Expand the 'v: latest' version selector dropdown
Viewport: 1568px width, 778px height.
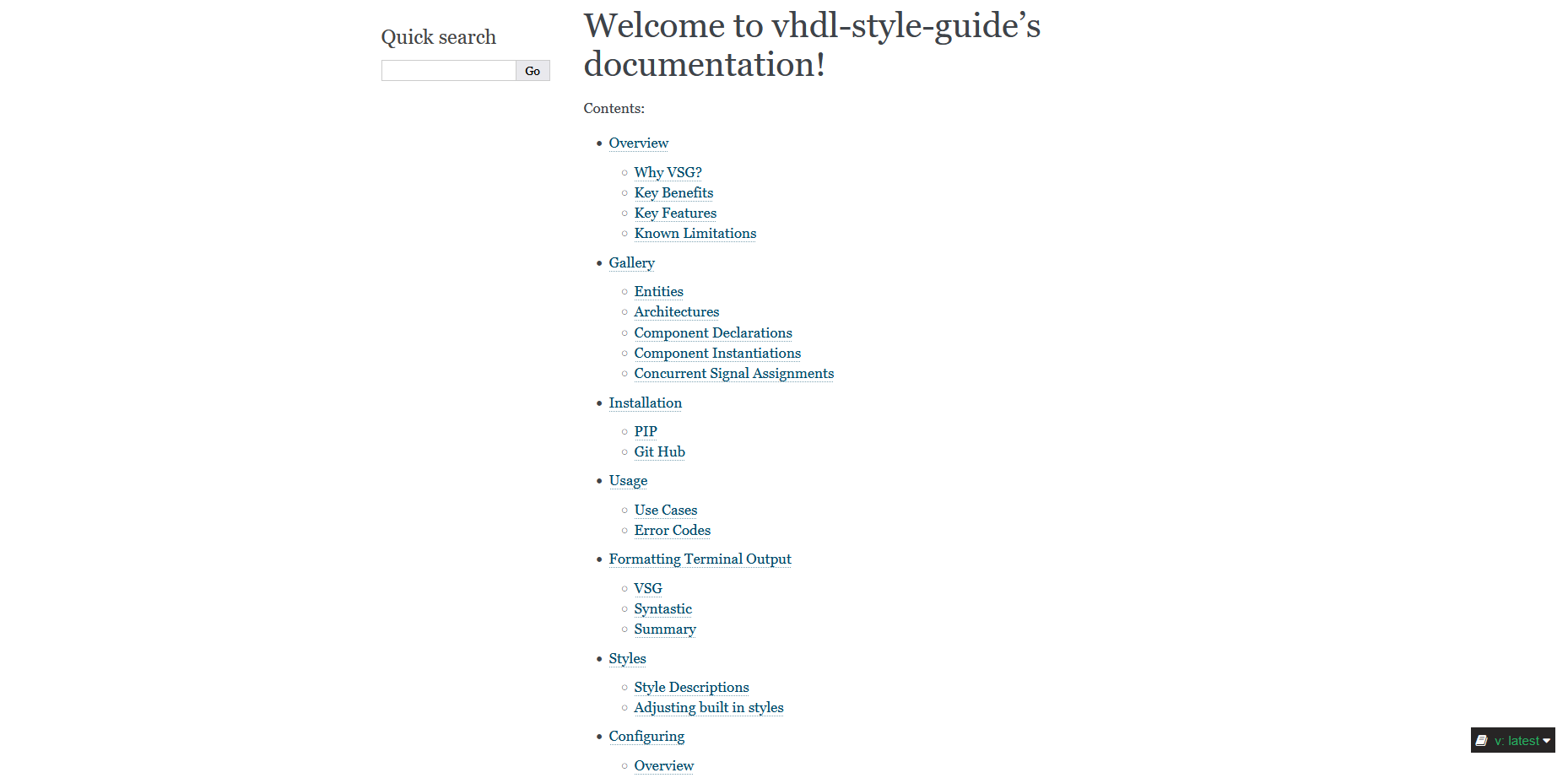coord(1519,740)
